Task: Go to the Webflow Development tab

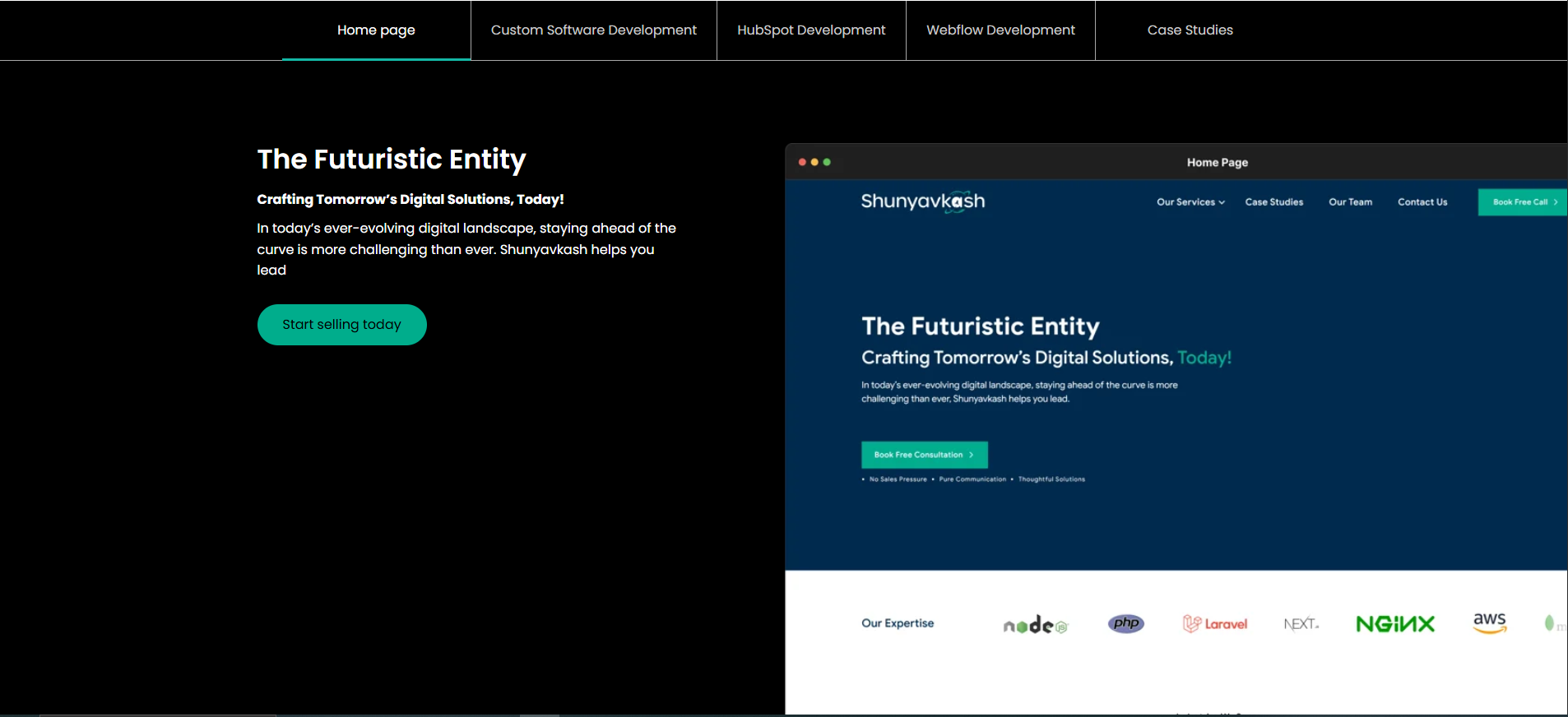Action: (x=1000, y=30)
